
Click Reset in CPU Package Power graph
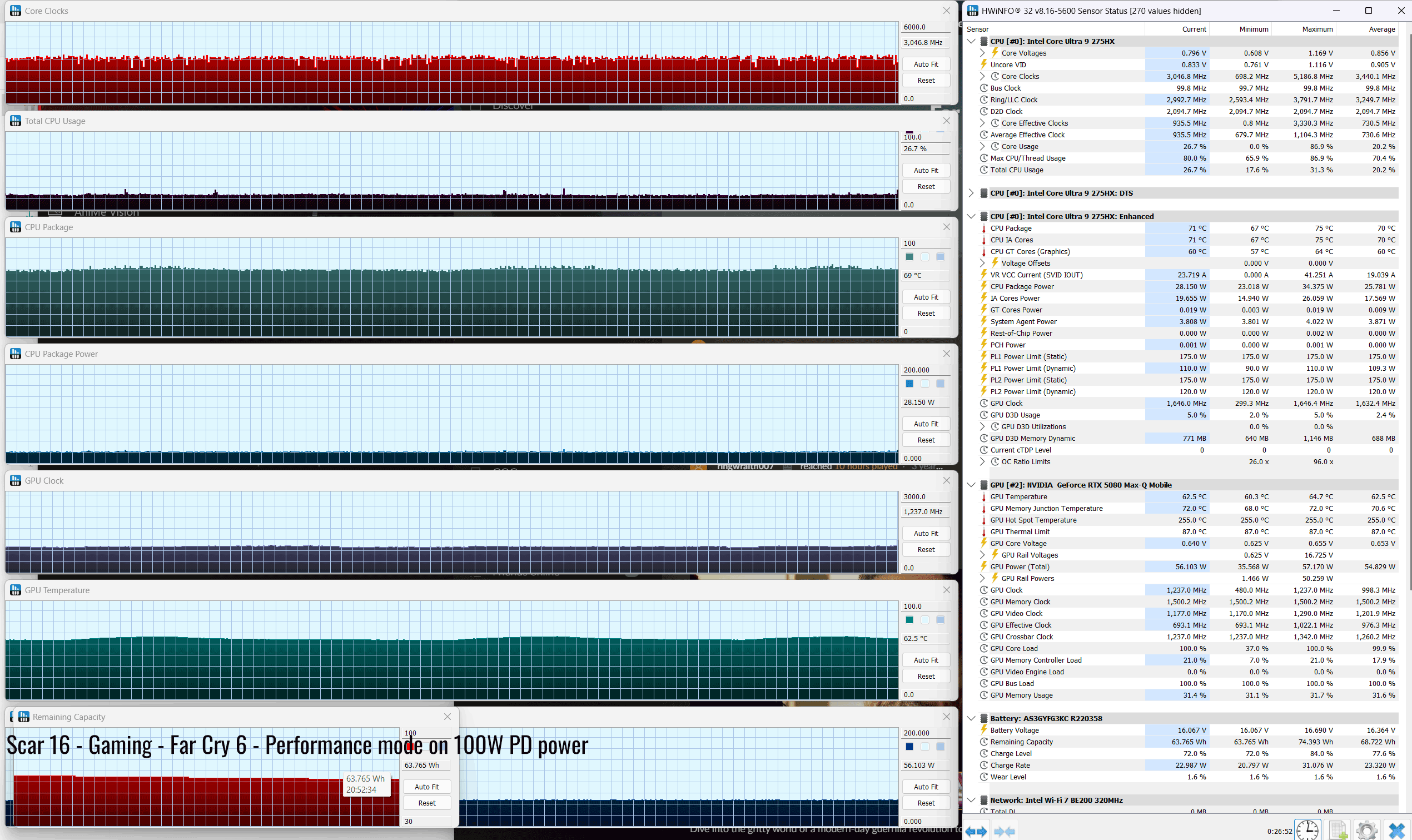926,440
